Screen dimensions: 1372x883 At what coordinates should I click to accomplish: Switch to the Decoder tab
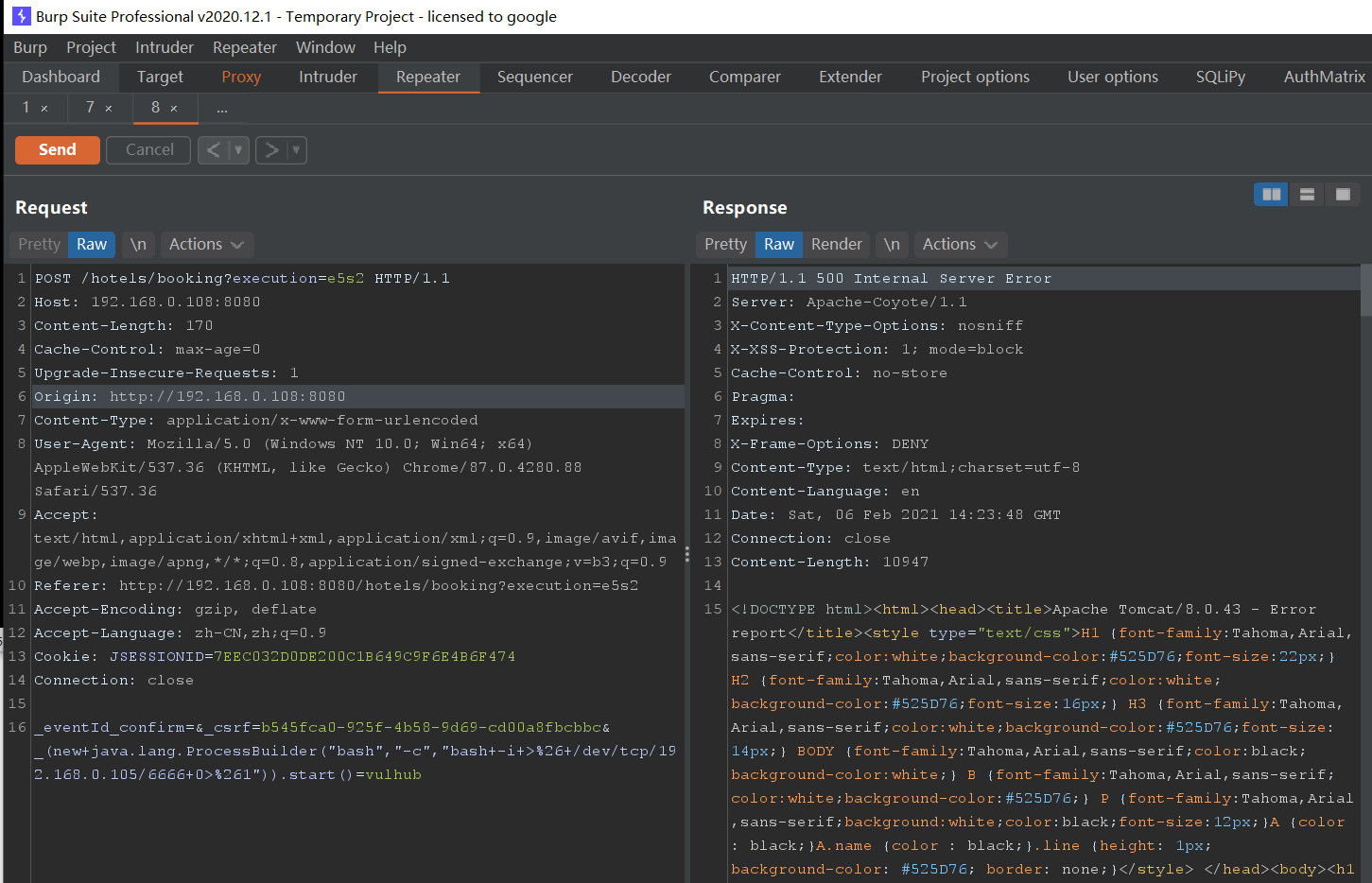click(x=641, y=77)
